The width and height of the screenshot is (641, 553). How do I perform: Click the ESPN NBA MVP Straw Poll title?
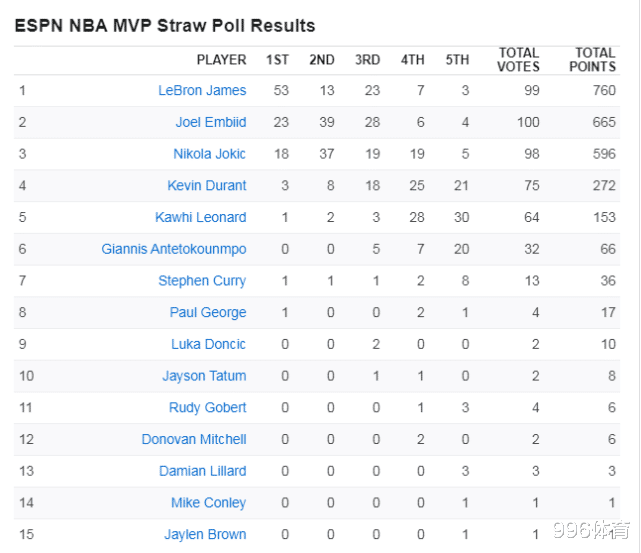coord(165,26)
